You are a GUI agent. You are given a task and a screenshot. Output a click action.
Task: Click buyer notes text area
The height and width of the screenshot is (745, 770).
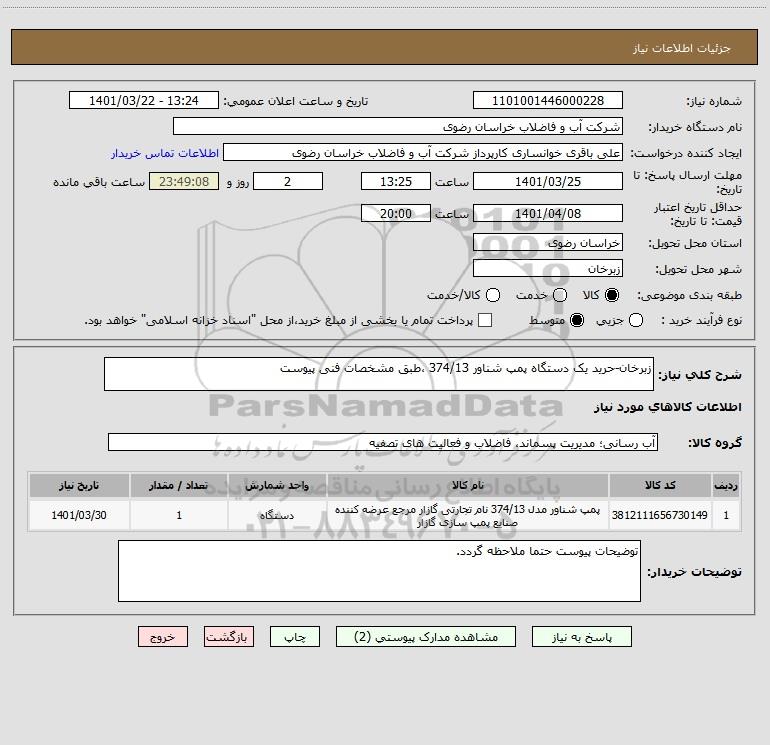pos(379,571)
